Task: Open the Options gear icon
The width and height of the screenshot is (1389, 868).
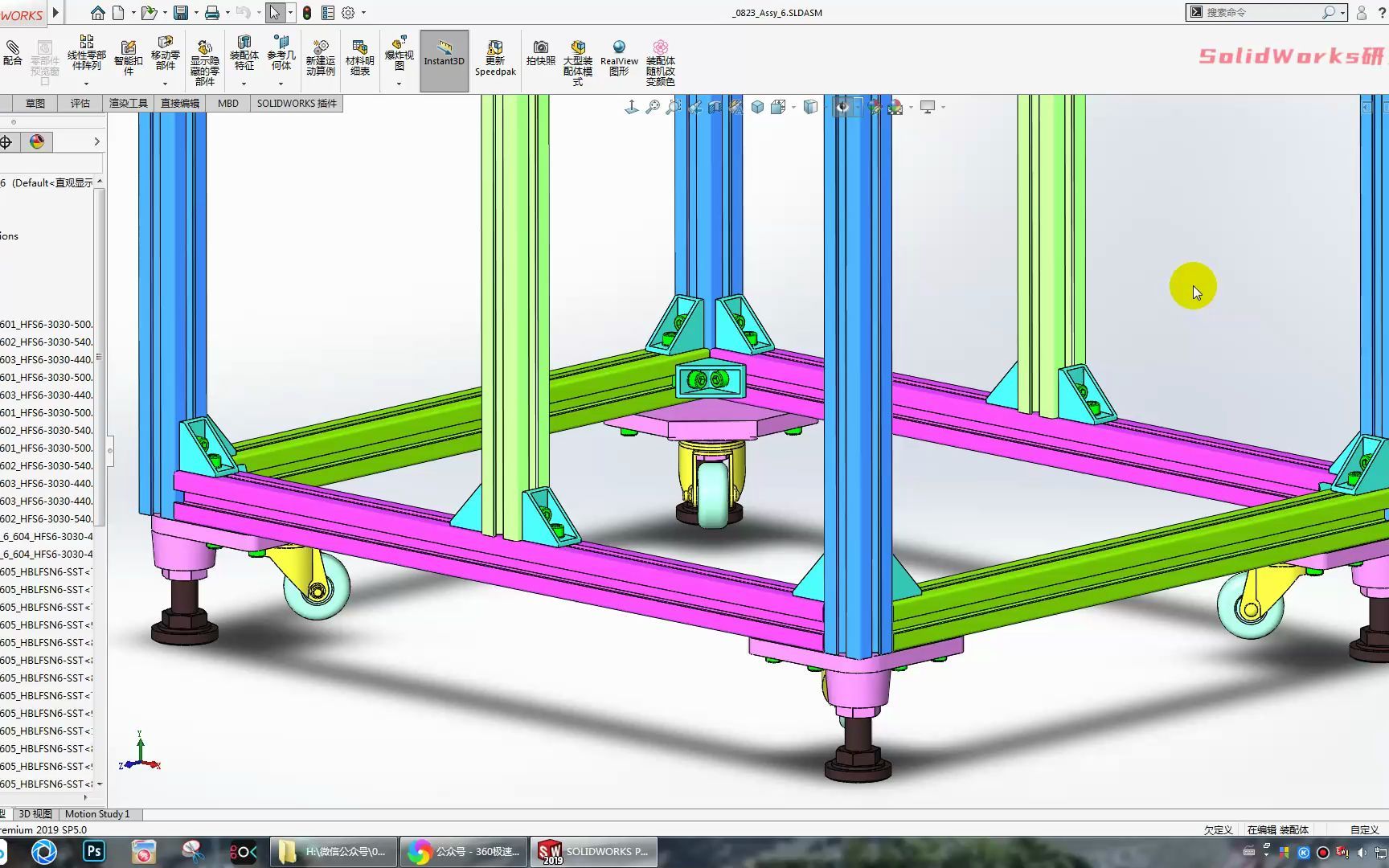Action: click(x=348, y=13)
